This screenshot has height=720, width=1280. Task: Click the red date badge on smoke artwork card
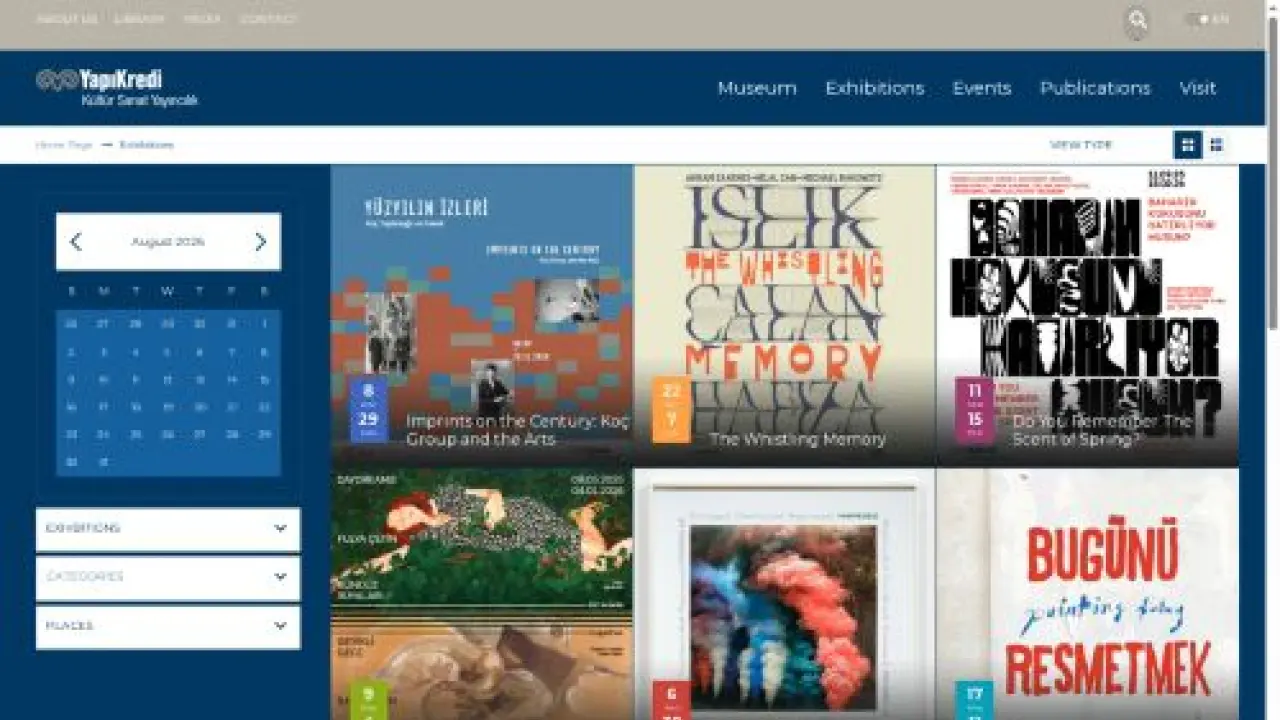[671, 700]
